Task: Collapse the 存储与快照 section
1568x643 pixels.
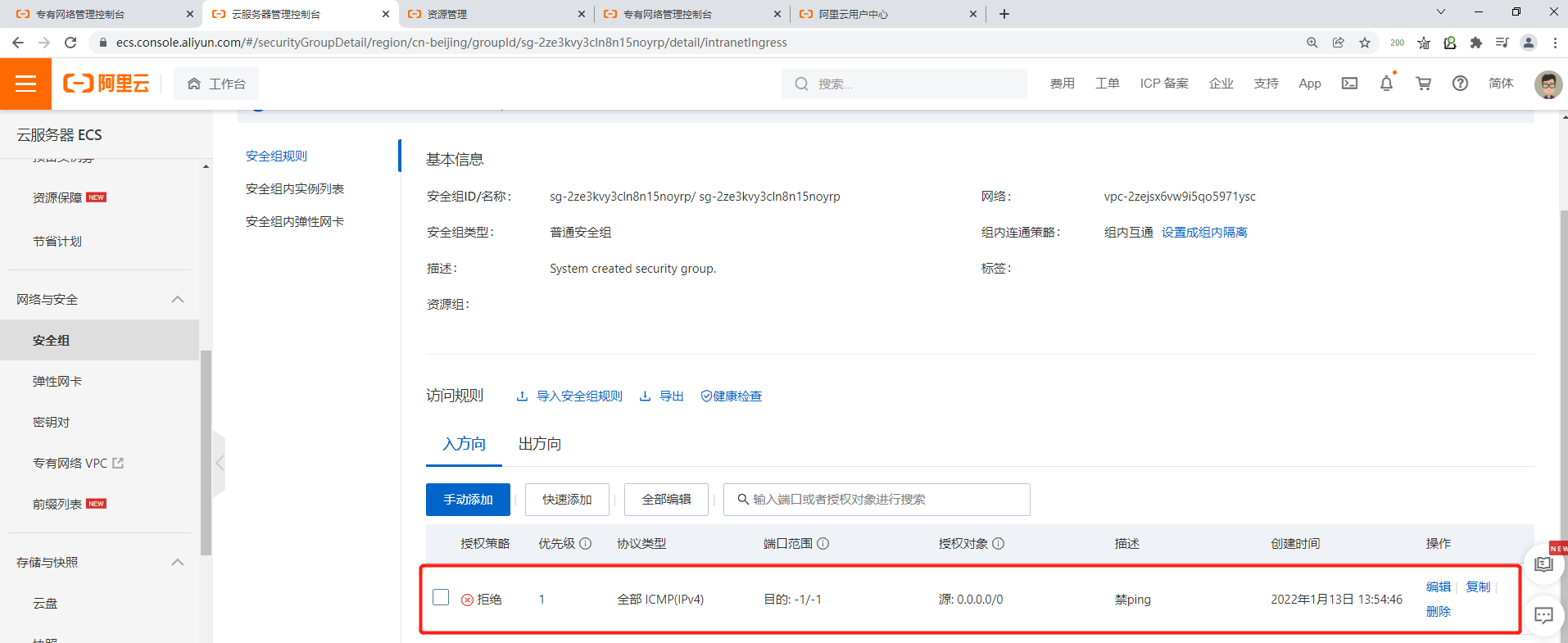Action: 178,563
